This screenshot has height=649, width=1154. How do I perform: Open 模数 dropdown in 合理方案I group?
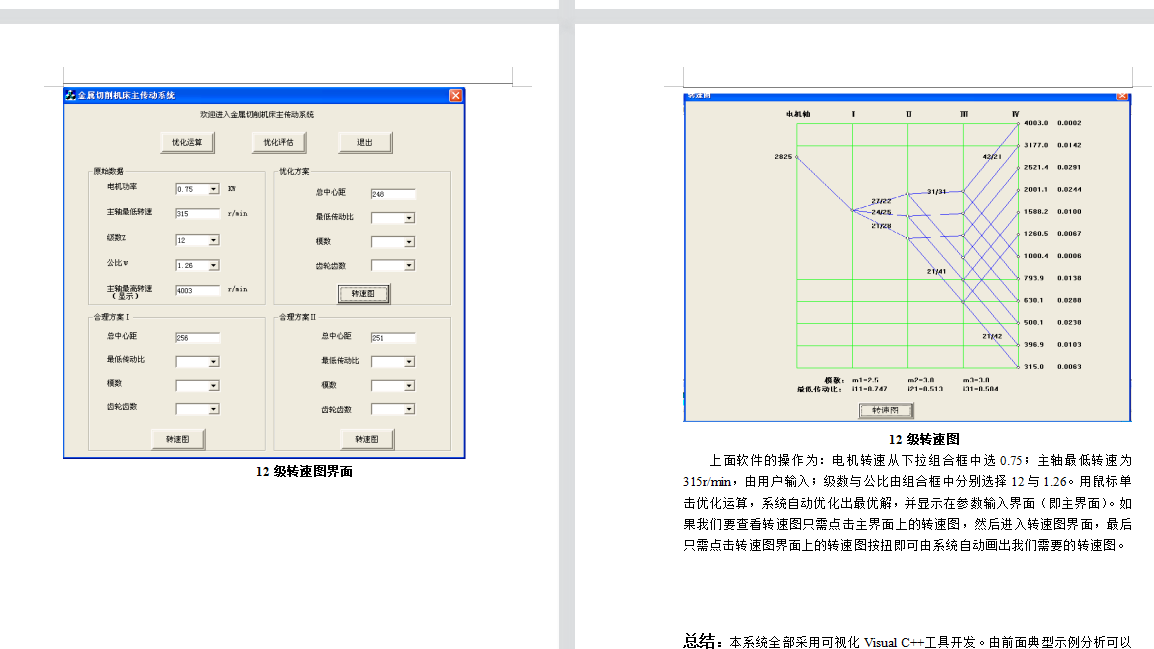tap(213, 385)
